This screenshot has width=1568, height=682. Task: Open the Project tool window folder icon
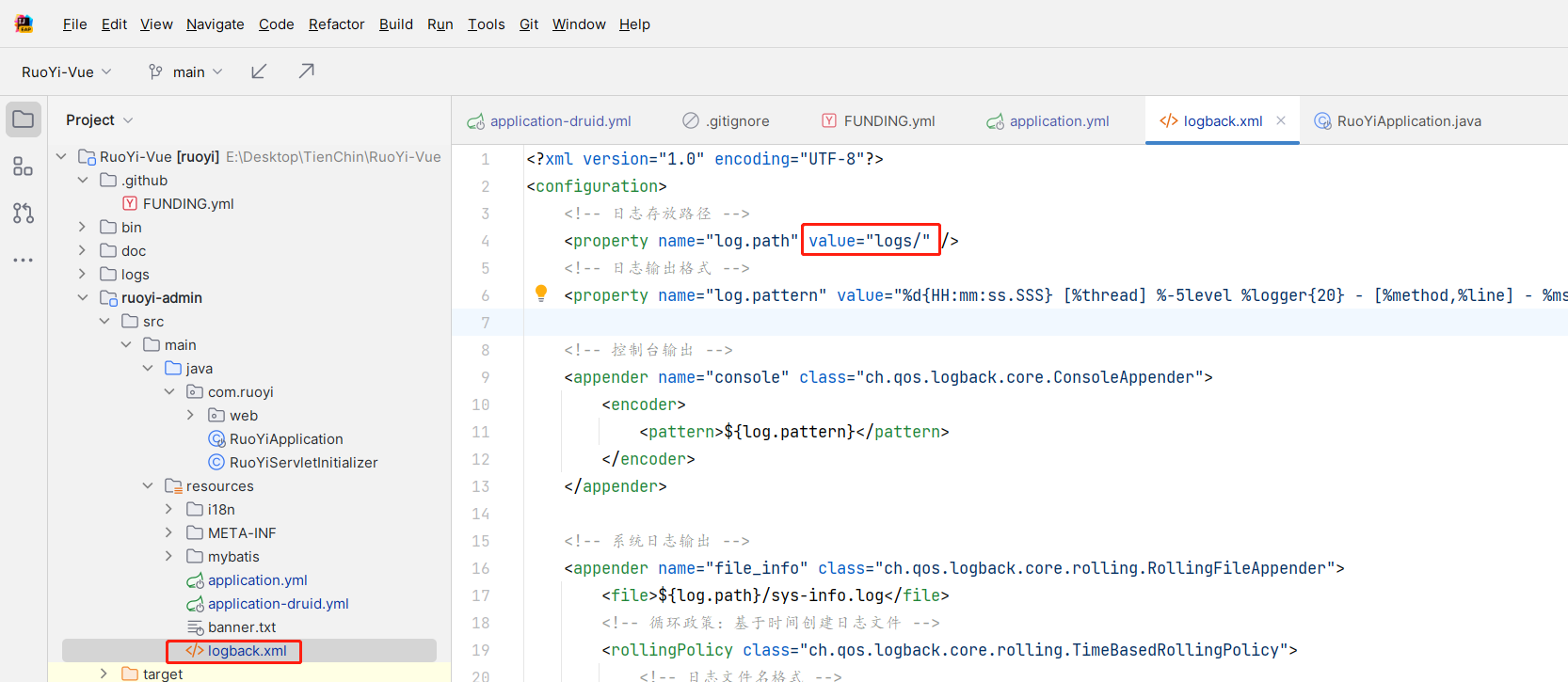click(24, 119)
